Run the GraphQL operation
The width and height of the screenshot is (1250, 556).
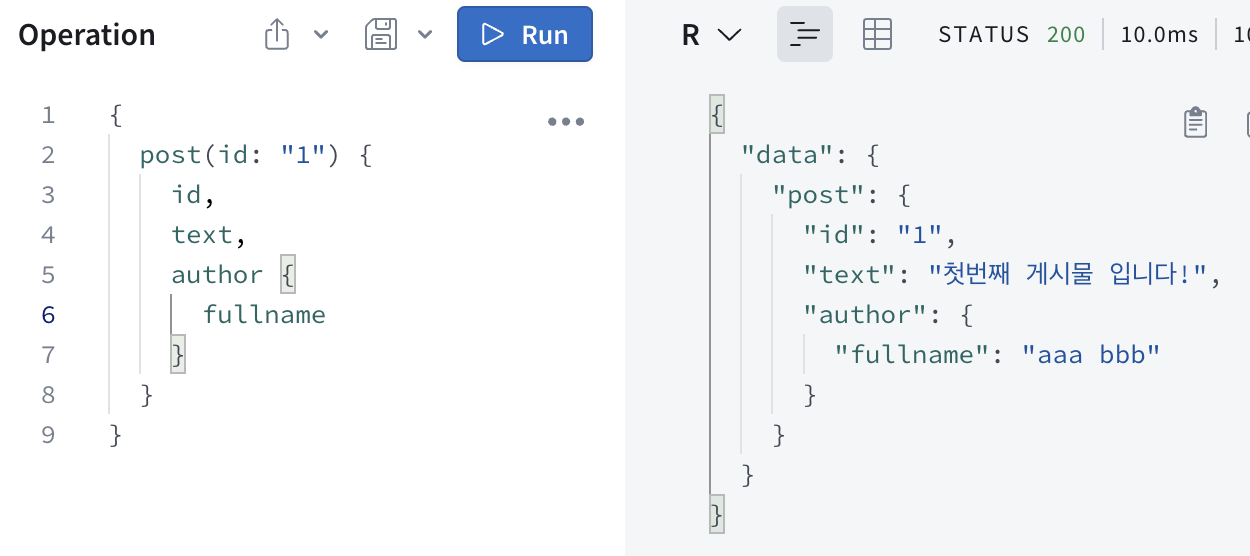point(524,34)
